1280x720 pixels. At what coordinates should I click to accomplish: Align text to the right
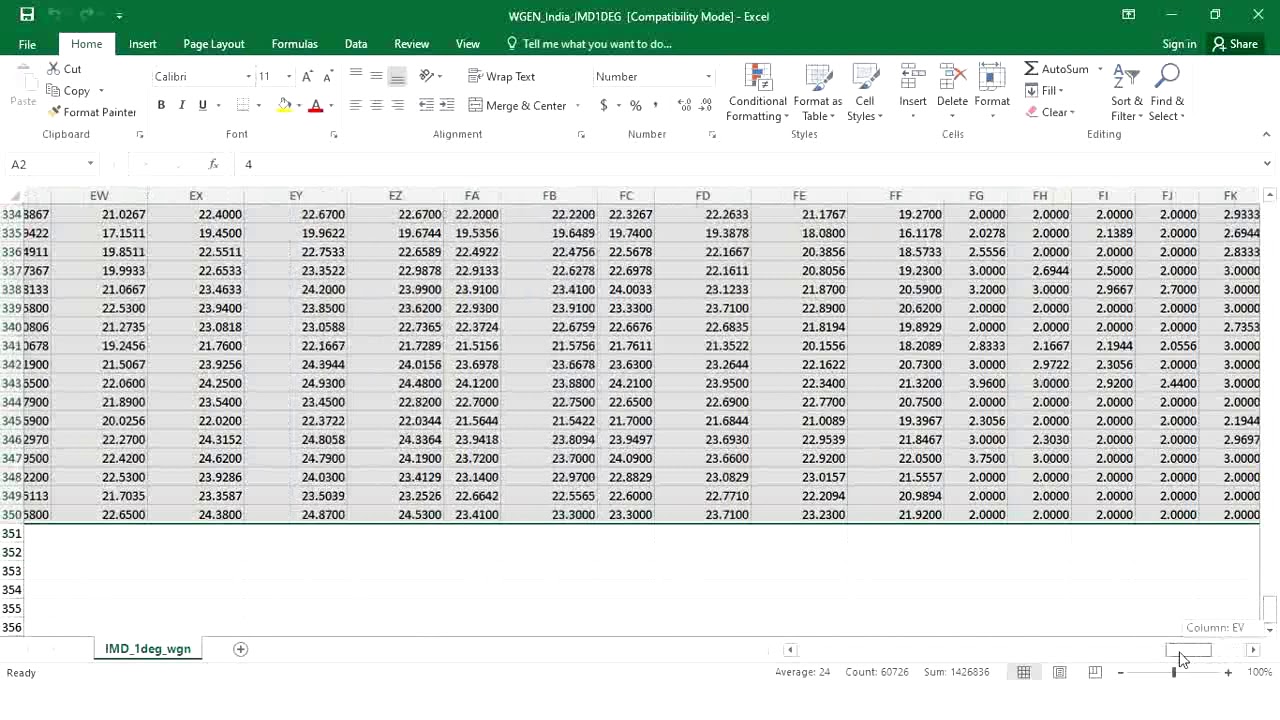click(398, 105)
